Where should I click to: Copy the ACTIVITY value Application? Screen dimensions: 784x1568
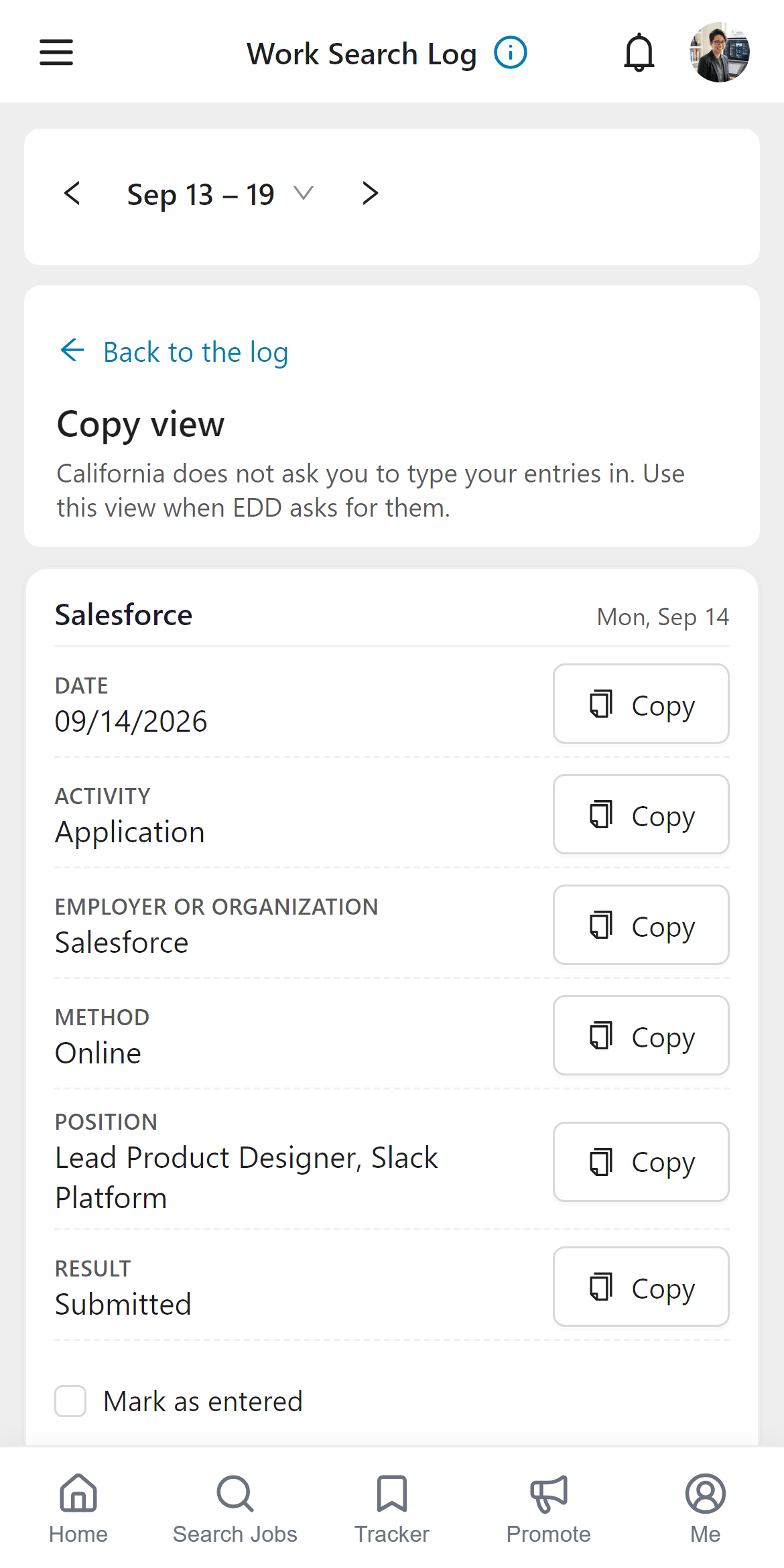[x=641, y=814]
